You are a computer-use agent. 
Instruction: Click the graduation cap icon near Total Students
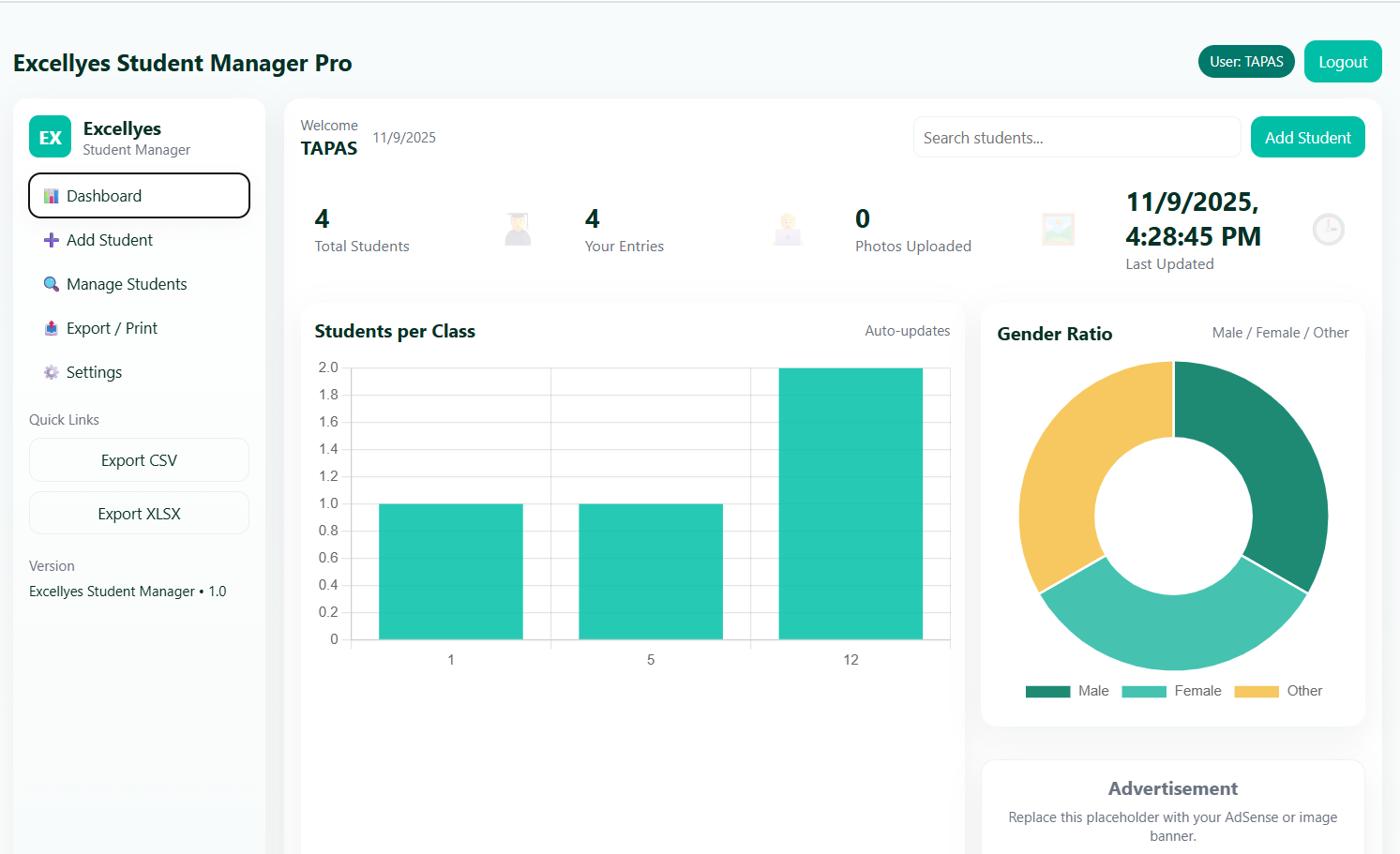[x=518, y=229]
